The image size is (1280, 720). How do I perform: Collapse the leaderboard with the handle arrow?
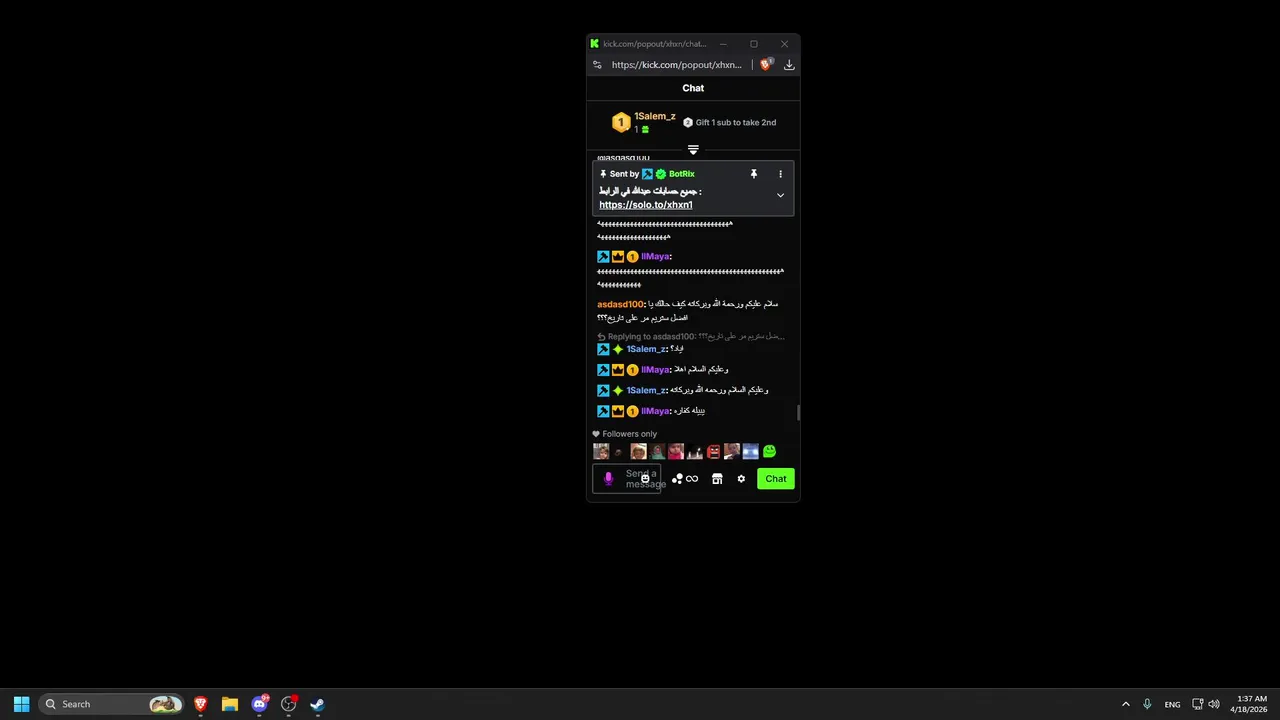point(693,150)
